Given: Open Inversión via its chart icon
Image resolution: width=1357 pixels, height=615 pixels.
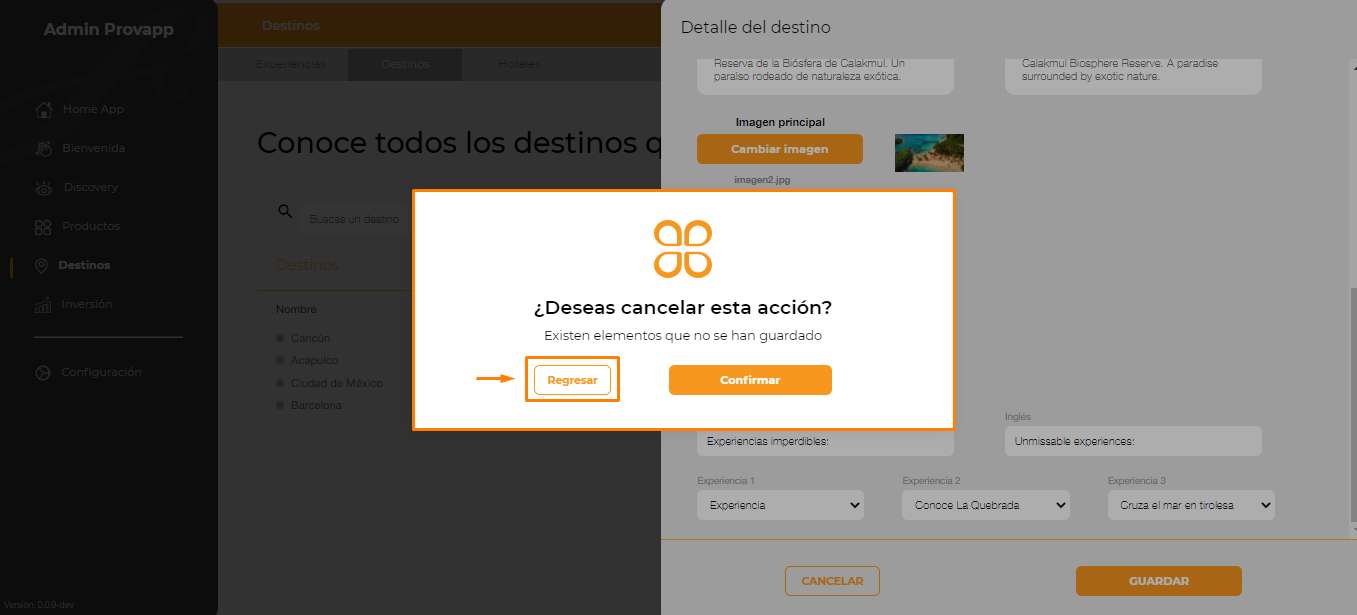Looking at the screenshot, I should point(43,305).
